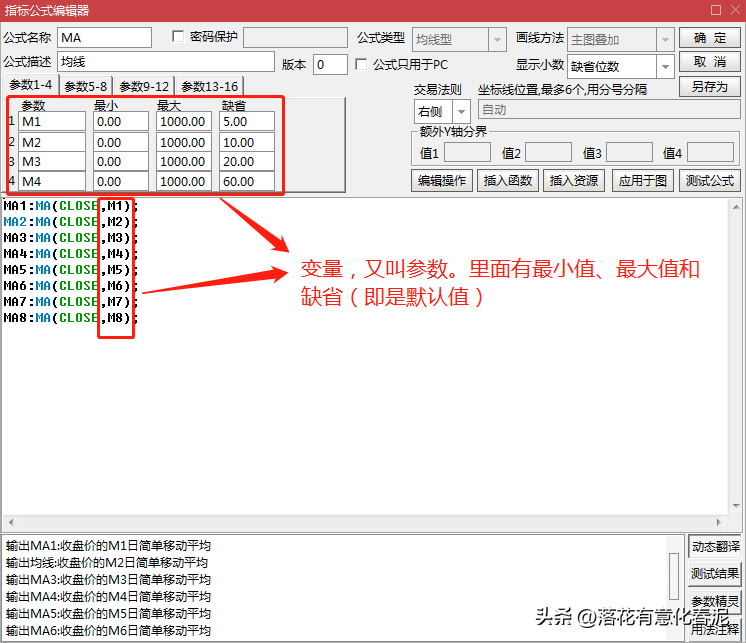Open the 交易法则 dropdown showing 右侧
Viewport: 746px width, 643px height.
pos(461,112)
